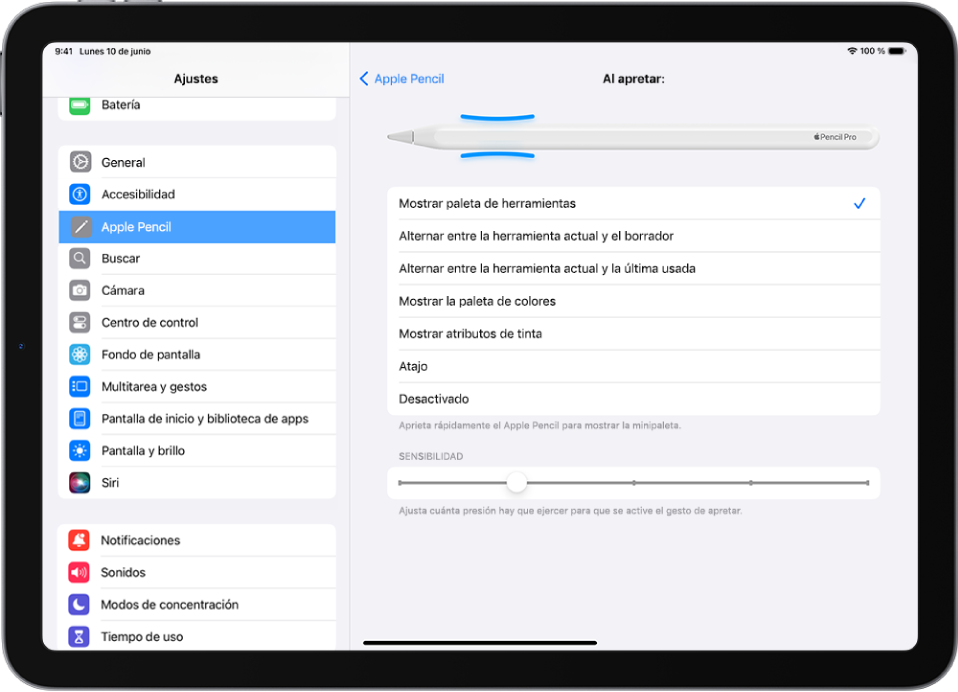Select Mostrar la paleta de colores
Image resolution: width=958 pixels, height=692 pixels.
point(634,301)
